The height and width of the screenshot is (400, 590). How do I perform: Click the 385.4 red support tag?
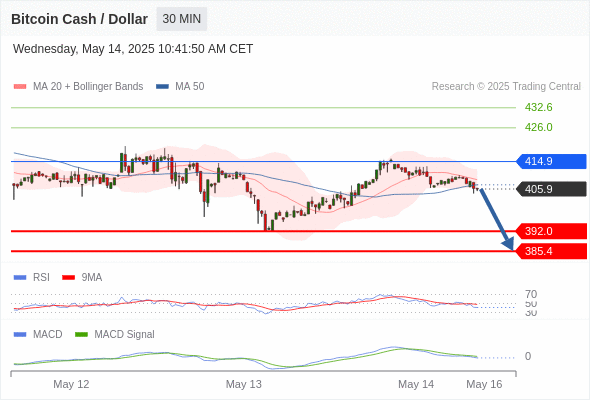(551, 251)
